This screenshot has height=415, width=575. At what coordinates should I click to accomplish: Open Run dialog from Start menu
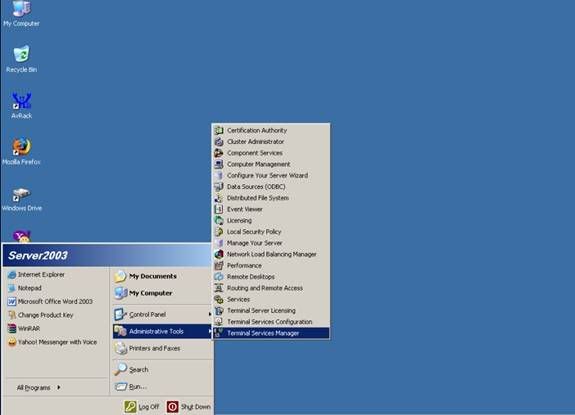point(162,386)
